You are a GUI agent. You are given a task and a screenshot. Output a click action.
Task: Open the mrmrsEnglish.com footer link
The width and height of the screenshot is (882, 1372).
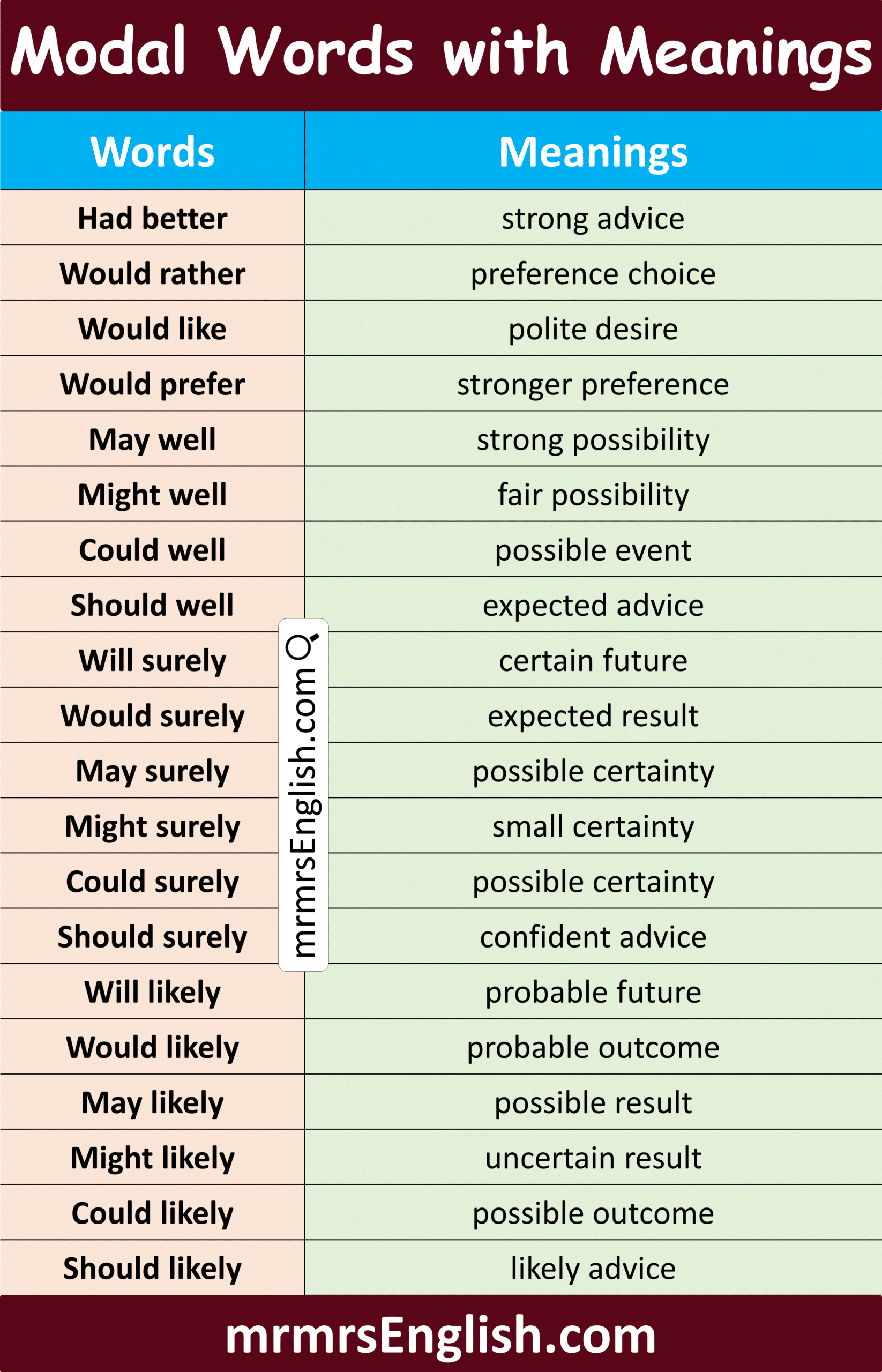440,1335
